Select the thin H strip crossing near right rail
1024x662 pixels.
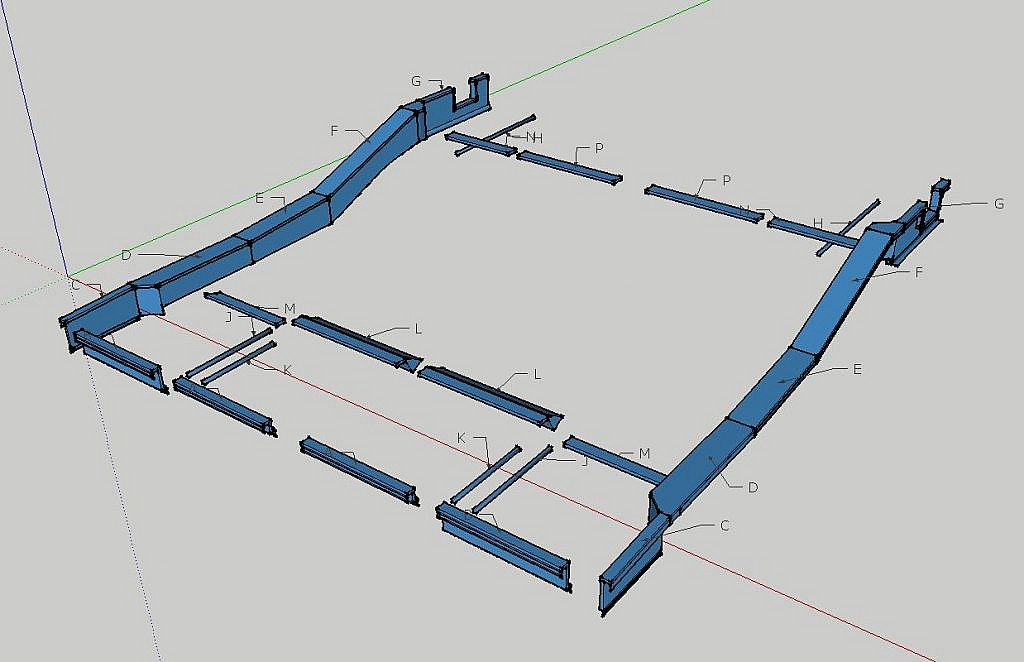(848, 228)
